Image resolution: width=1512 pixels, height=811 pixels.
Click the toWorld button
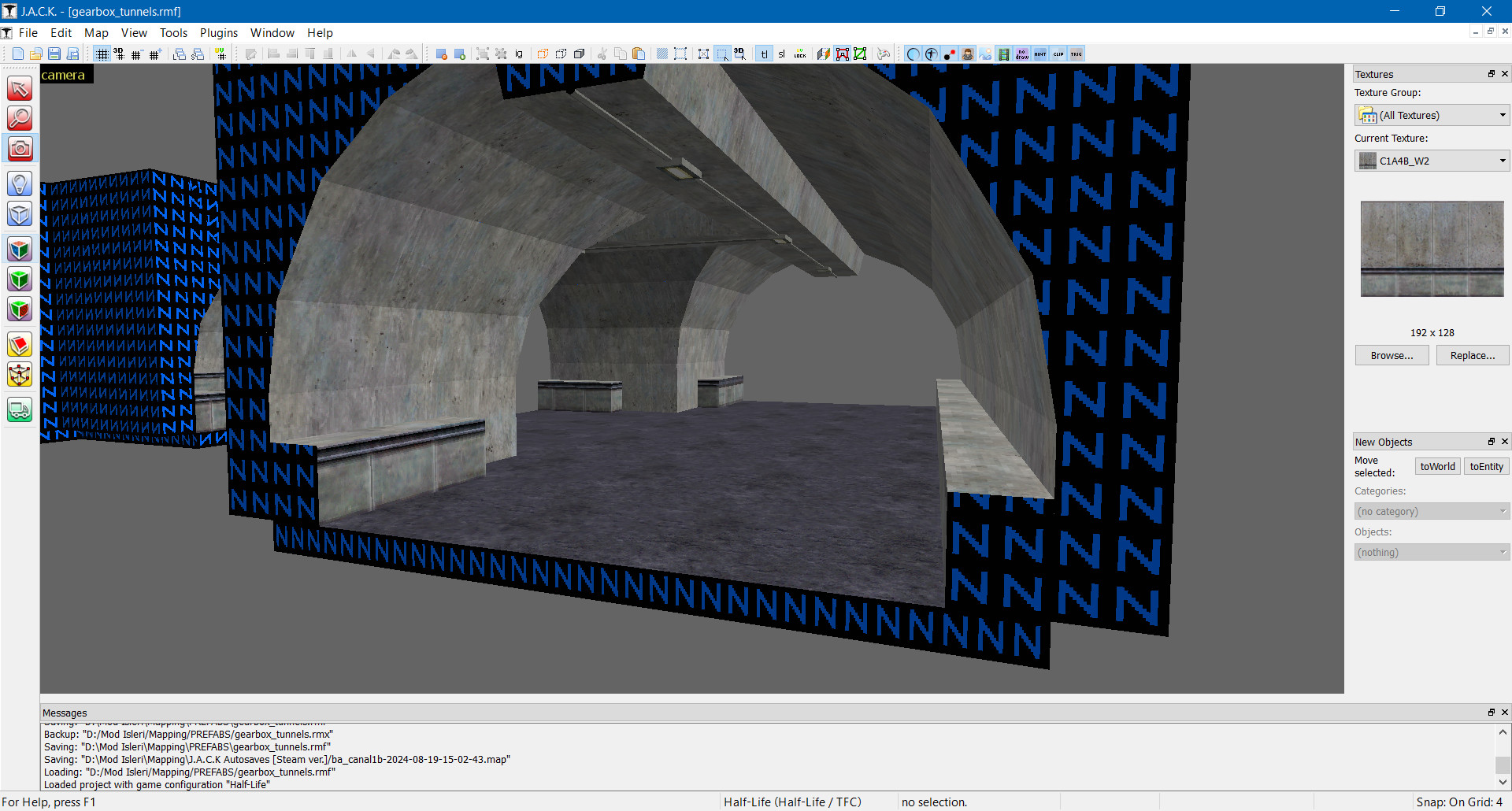(x=1437, y=466)
